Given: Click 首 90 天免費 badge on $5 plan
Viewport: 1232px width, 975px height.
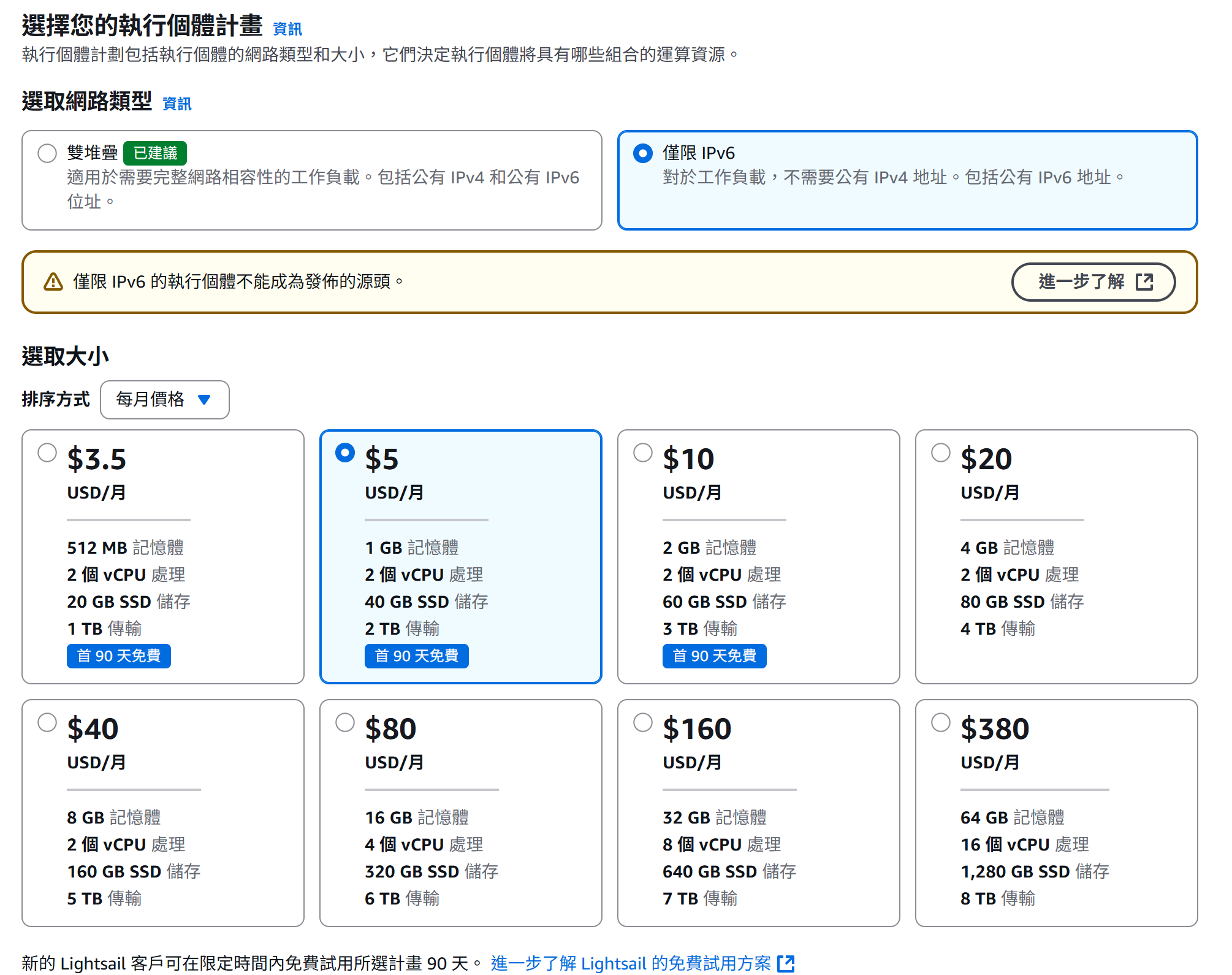Looking at the screenshot, I should pyautogui.click(x=416, y=656).
